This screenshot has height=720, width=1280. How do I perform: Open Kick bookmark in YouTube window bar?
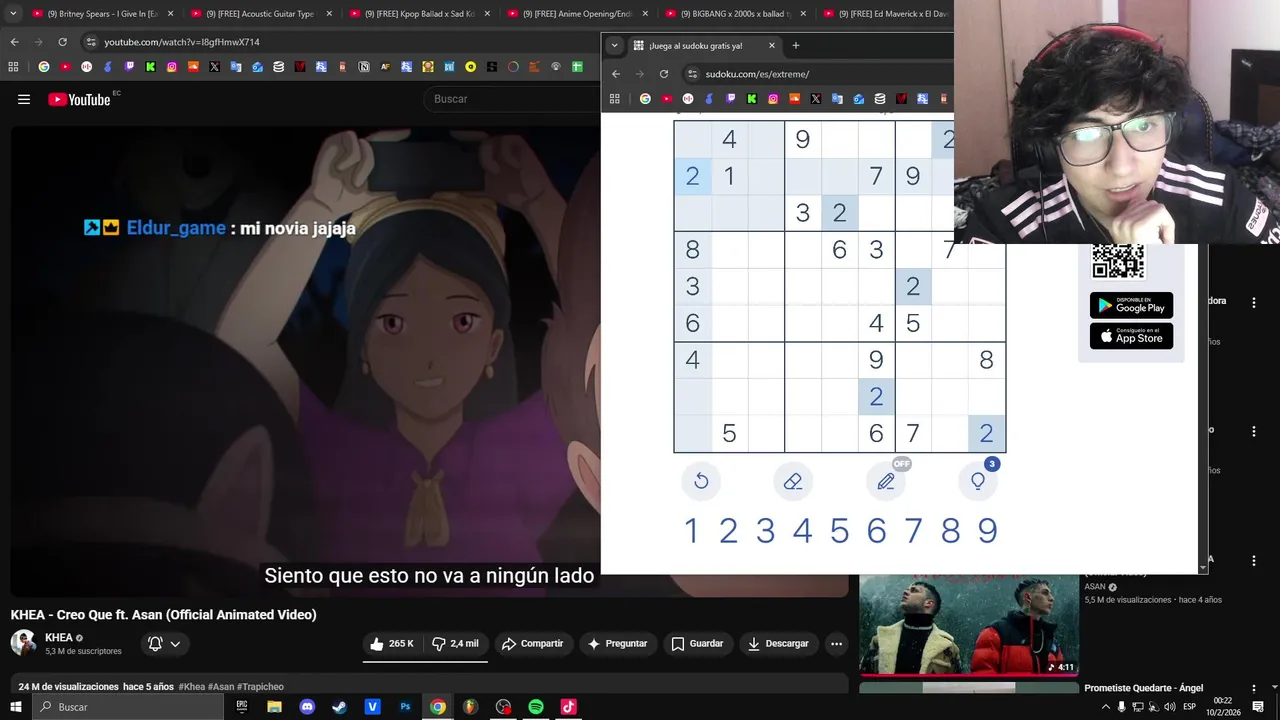tap(150, 67)
